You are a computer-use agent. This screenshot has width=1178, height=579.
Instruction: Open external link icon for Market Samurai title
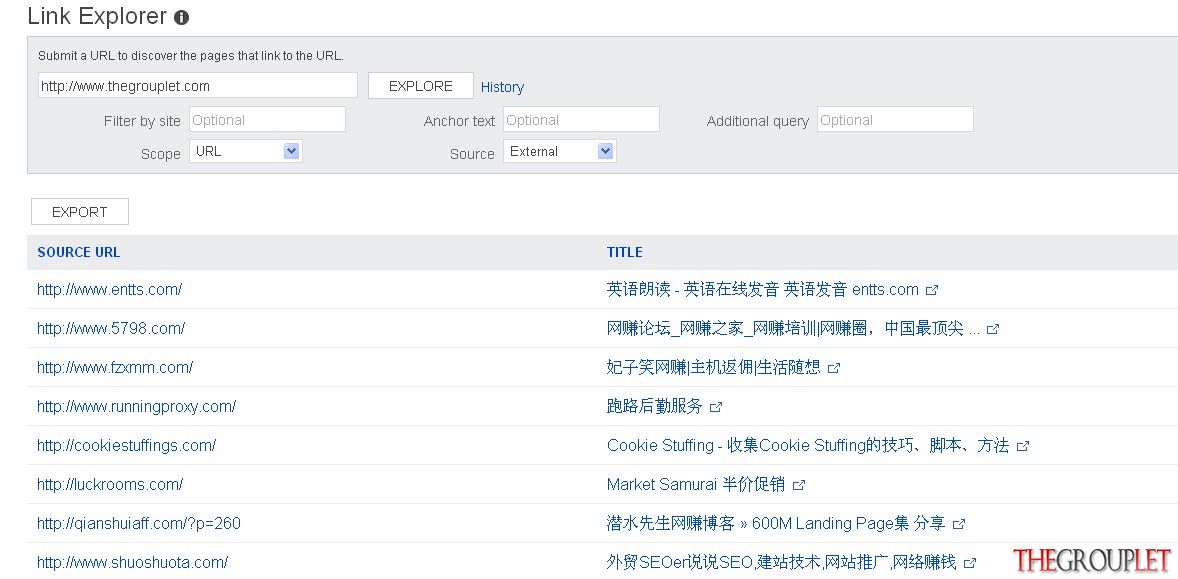[x=799, y=485]
